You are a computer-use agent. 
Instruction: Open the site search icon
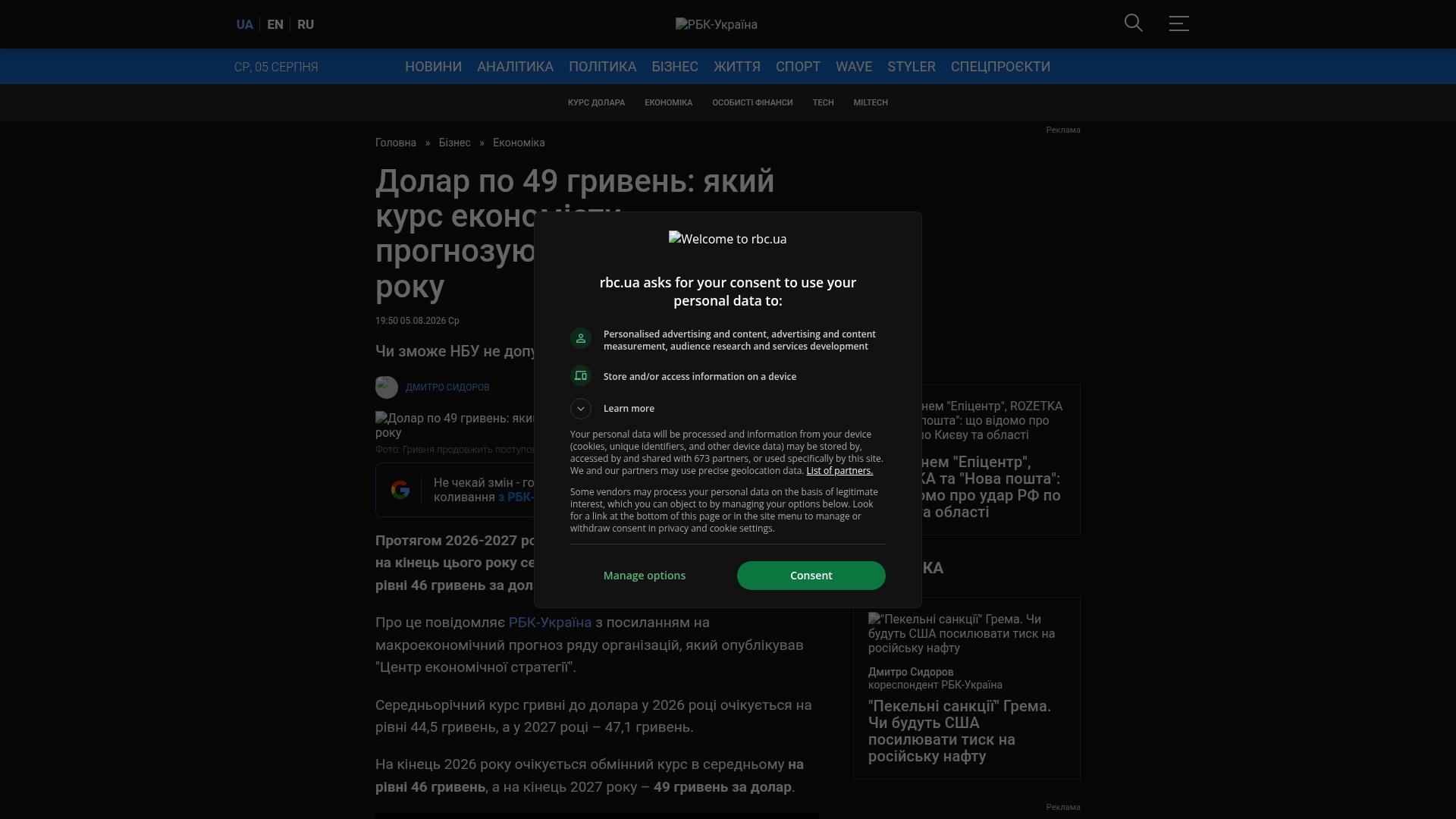coord(1133,24)
